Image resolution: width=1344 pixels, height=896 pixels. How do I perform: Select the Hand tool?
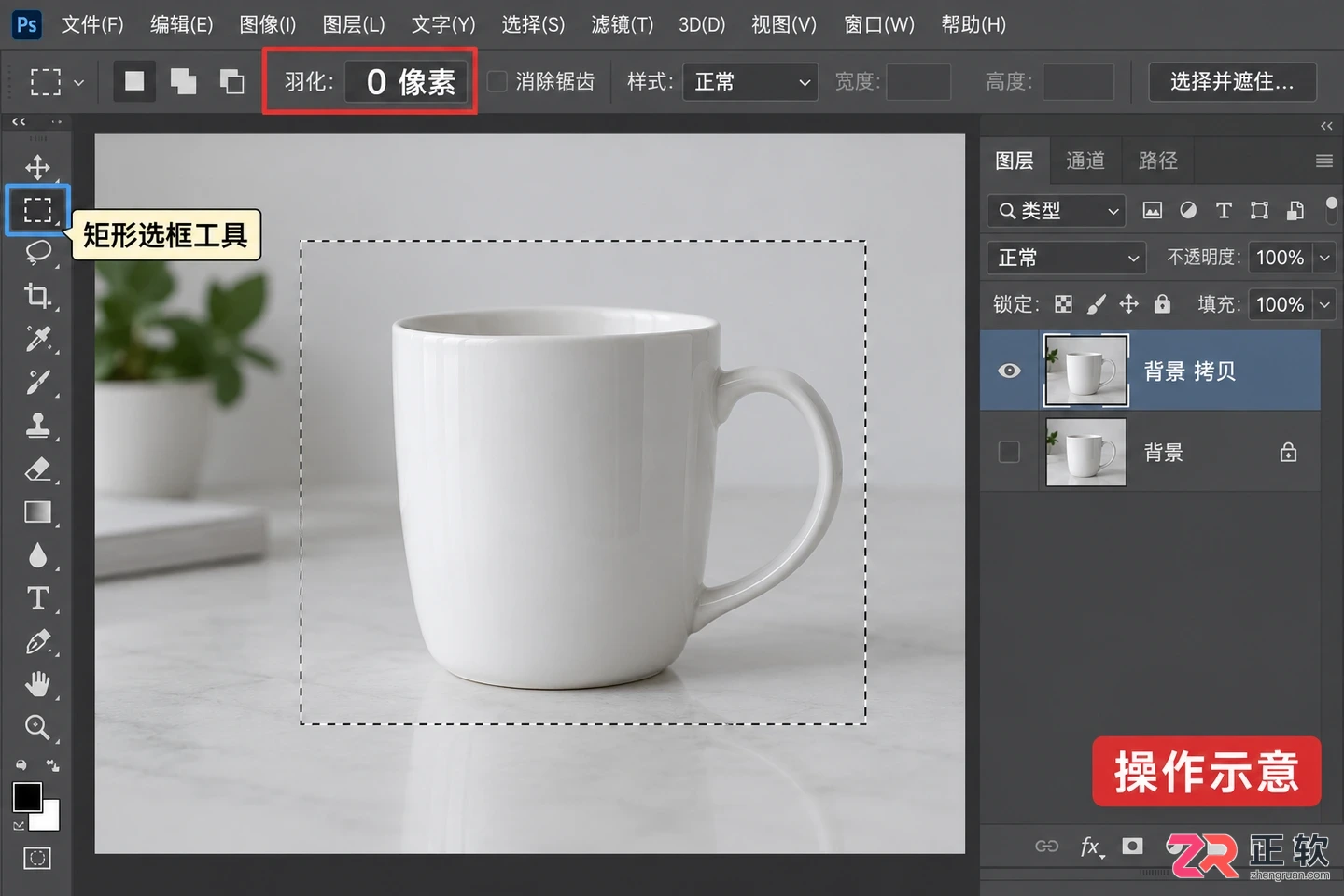[37, 685]
